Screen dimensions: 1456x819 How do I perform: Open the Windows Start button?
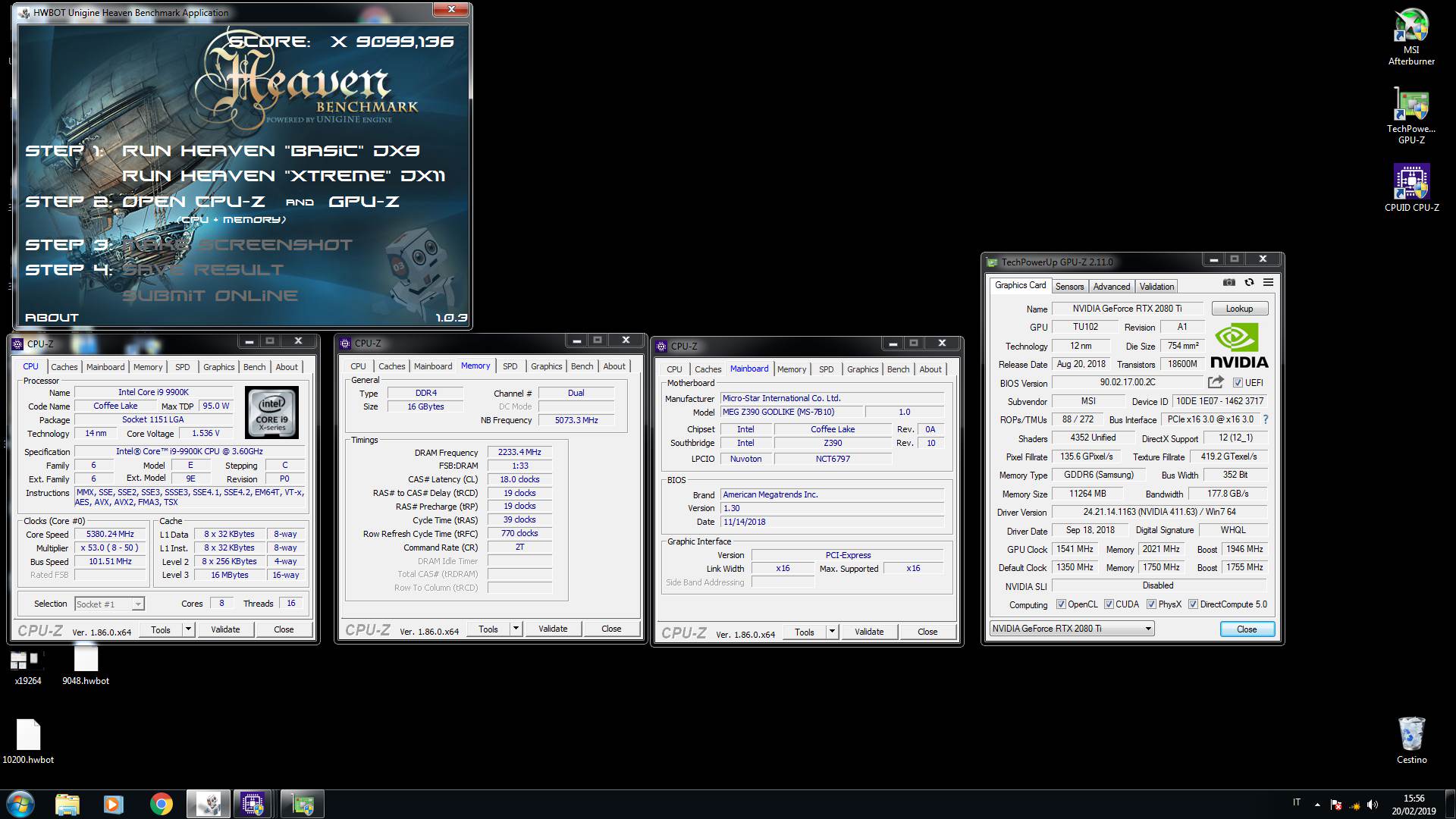point(20,804)
